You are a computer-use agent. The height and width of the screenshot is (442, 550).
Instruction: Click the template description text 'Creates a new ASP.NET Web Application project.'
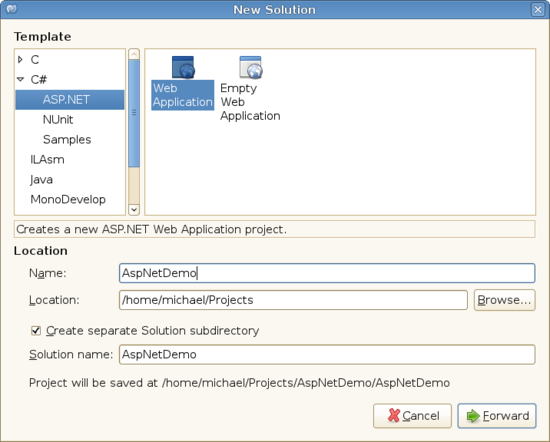coord(152,229)
